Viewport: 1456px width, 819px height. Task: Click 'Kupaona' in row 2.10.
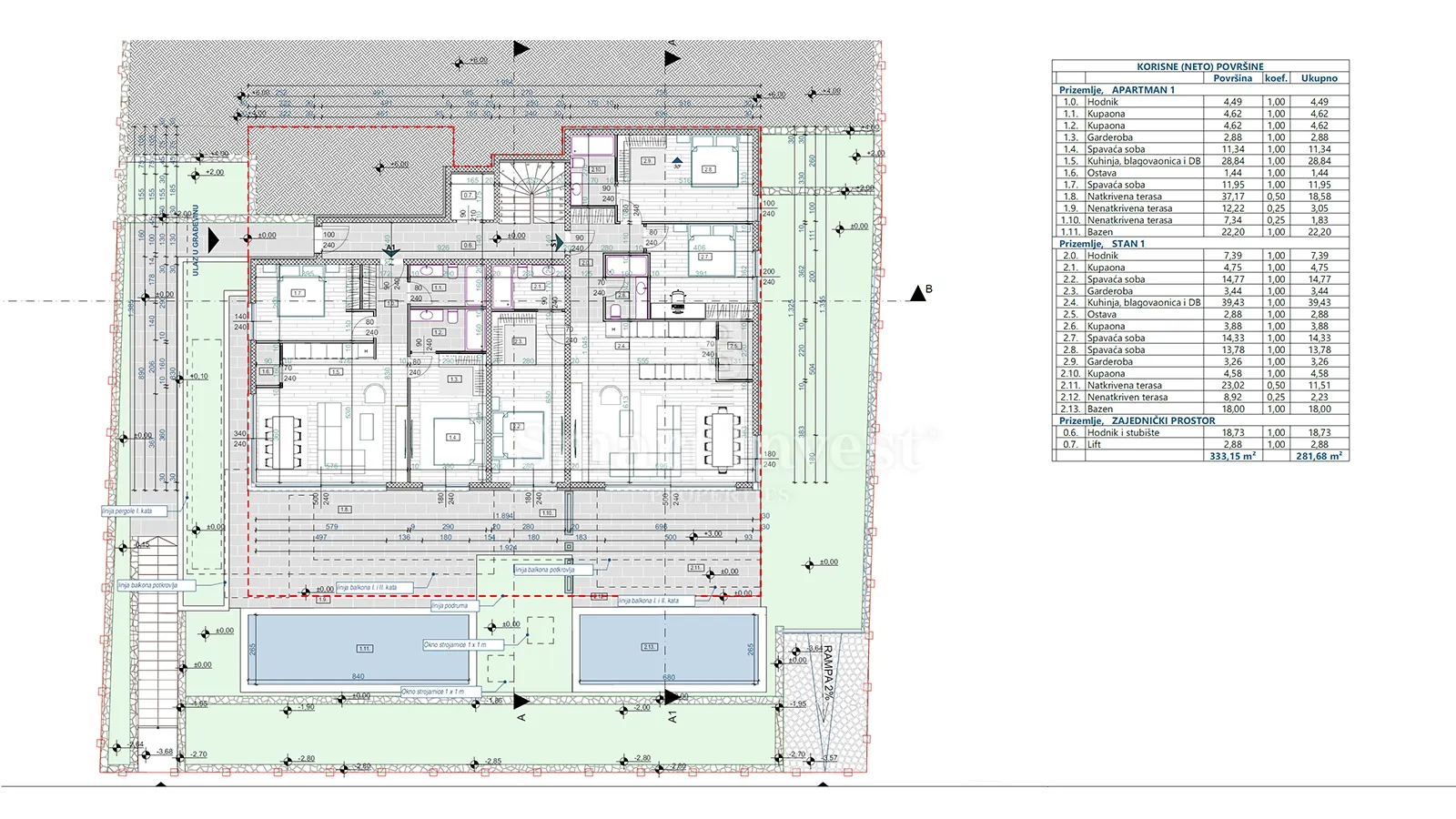[1106, 373]
